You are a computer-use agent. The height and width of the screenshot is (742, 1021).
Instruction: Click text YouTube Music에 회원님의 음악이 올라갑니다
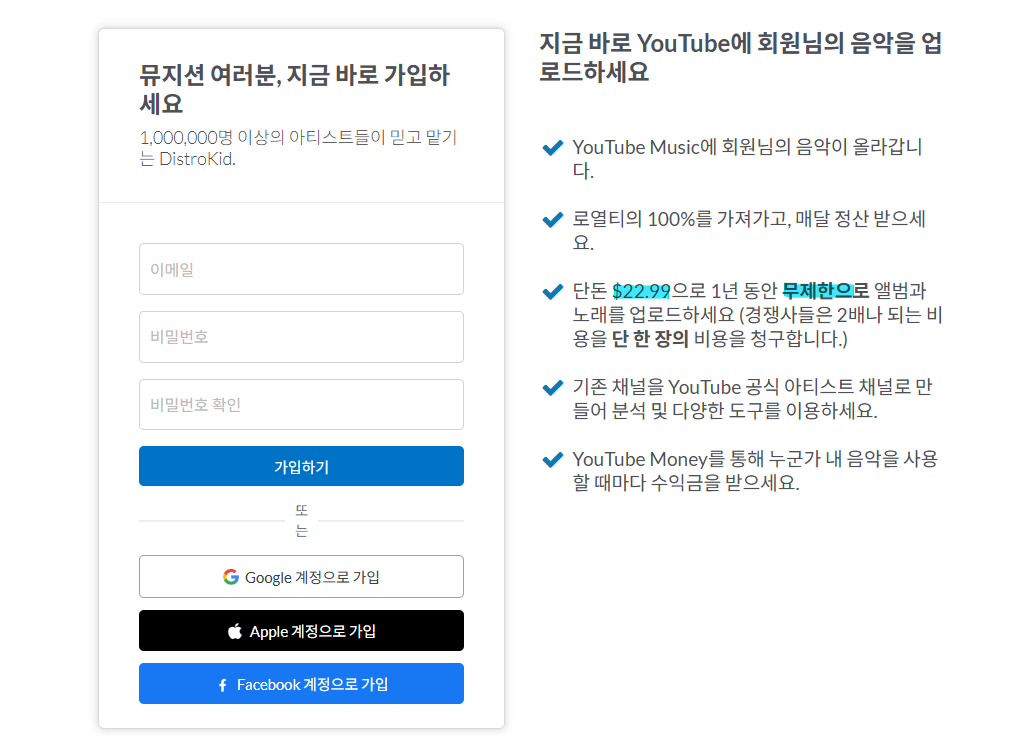747,158
